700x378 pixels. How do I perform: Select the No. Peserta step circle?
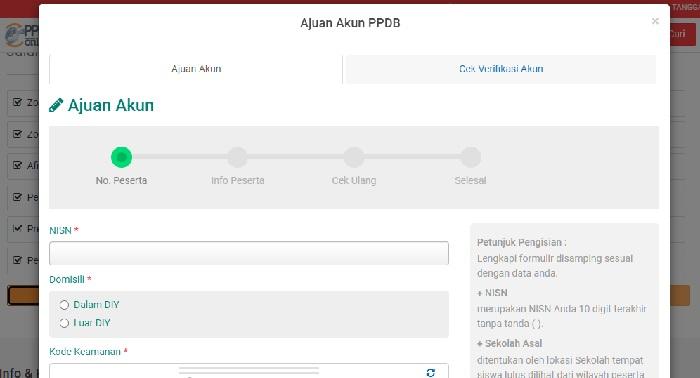(121, 157)
